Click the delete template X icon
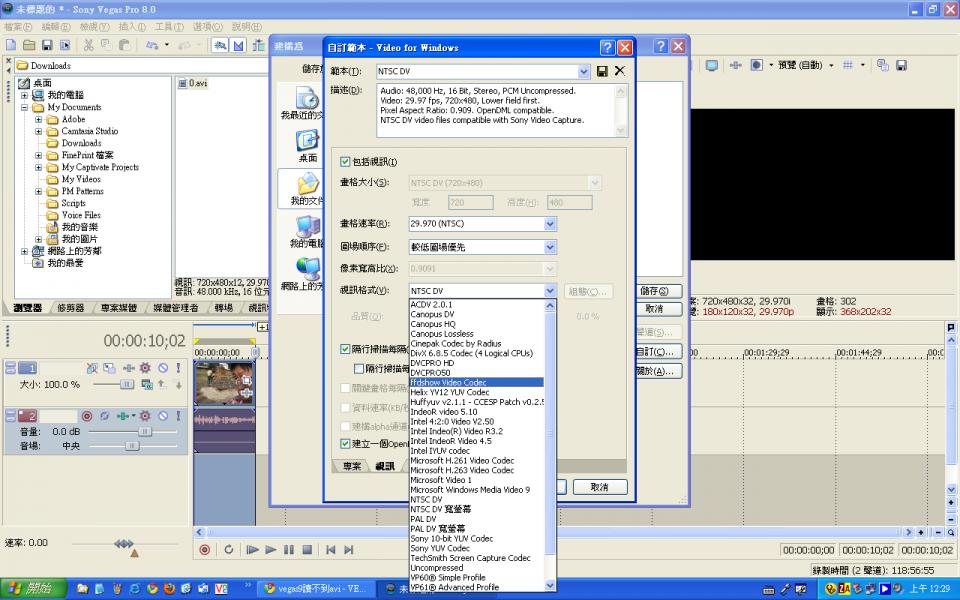Screen dimensions: 960x600 coord(620,71)
